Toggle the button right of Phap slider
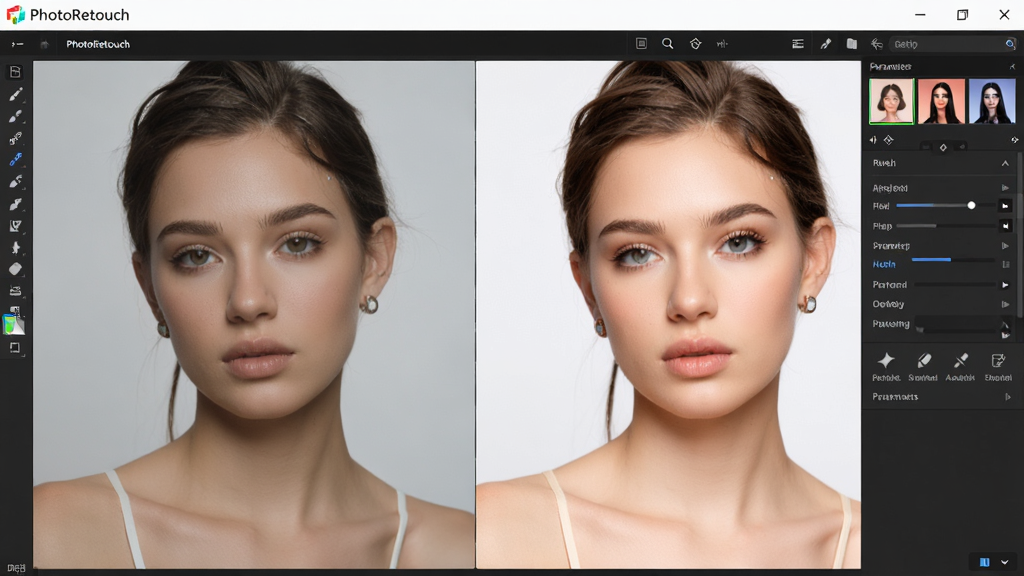This screenshot has width=1024, height=576. pyautogui.click(x=1006, y=226)
